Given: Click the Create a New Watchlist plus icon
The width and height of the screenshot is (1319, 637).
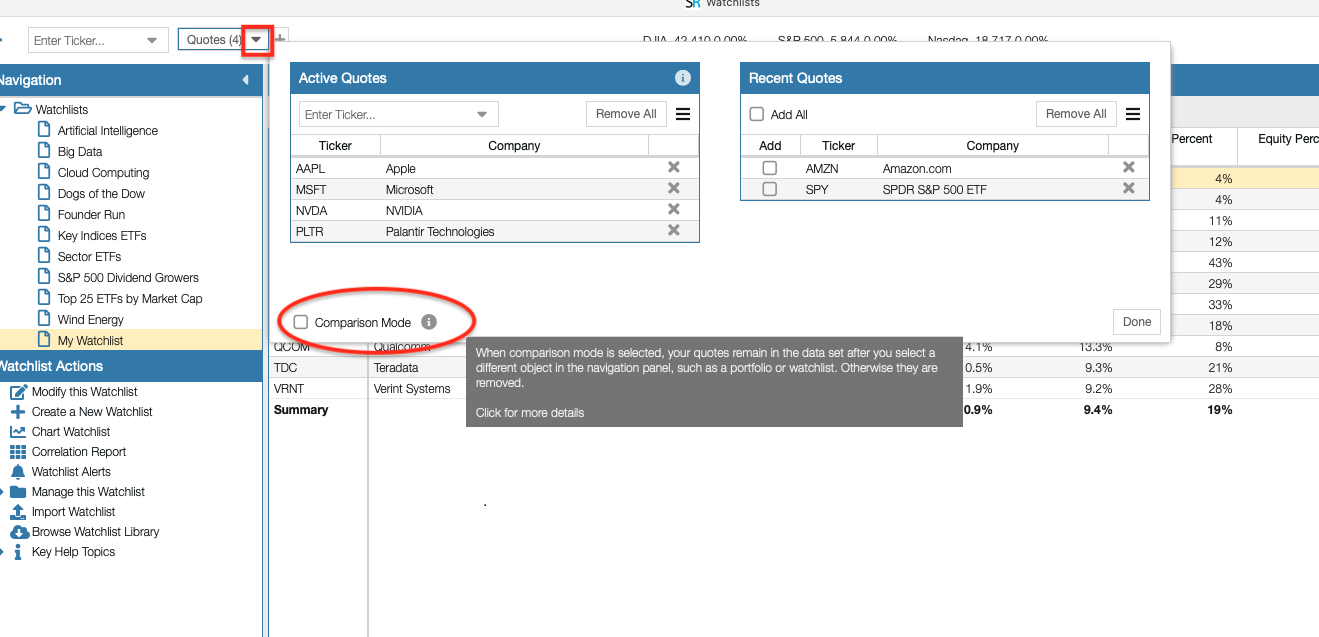Looking at the screenshot, I should (x=18, y=412).
